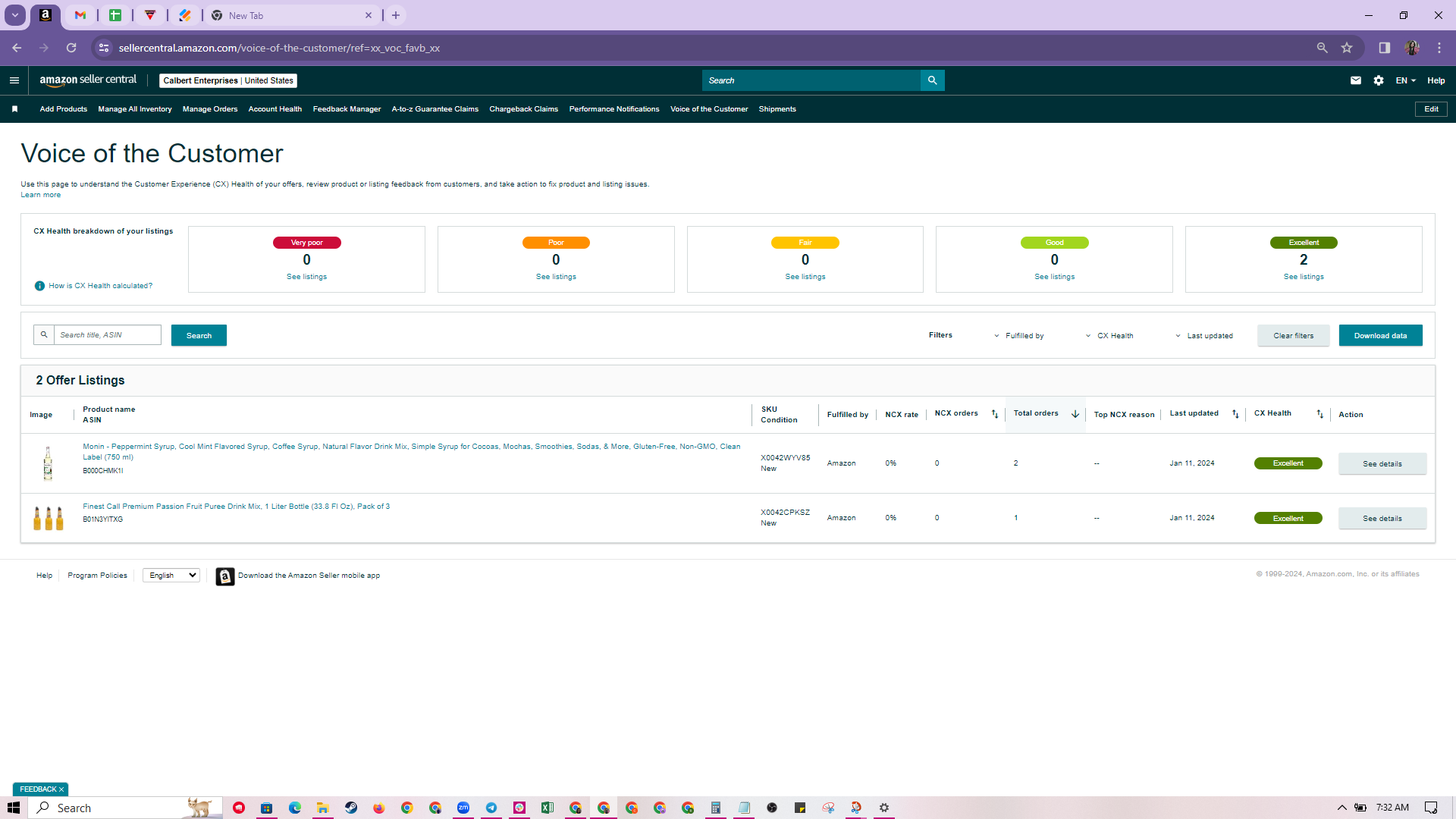Image resolution: width=1456 pixels, height=819 pixels.
Task: Click the browser zoom magnifier icon
Action: 1323,48
